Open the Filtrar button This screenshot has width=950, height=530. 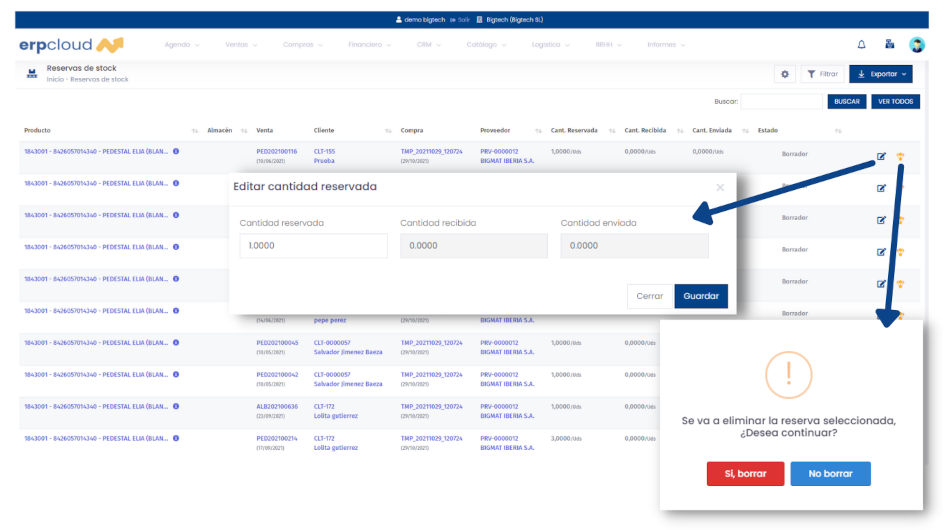(x=822, y=74)
